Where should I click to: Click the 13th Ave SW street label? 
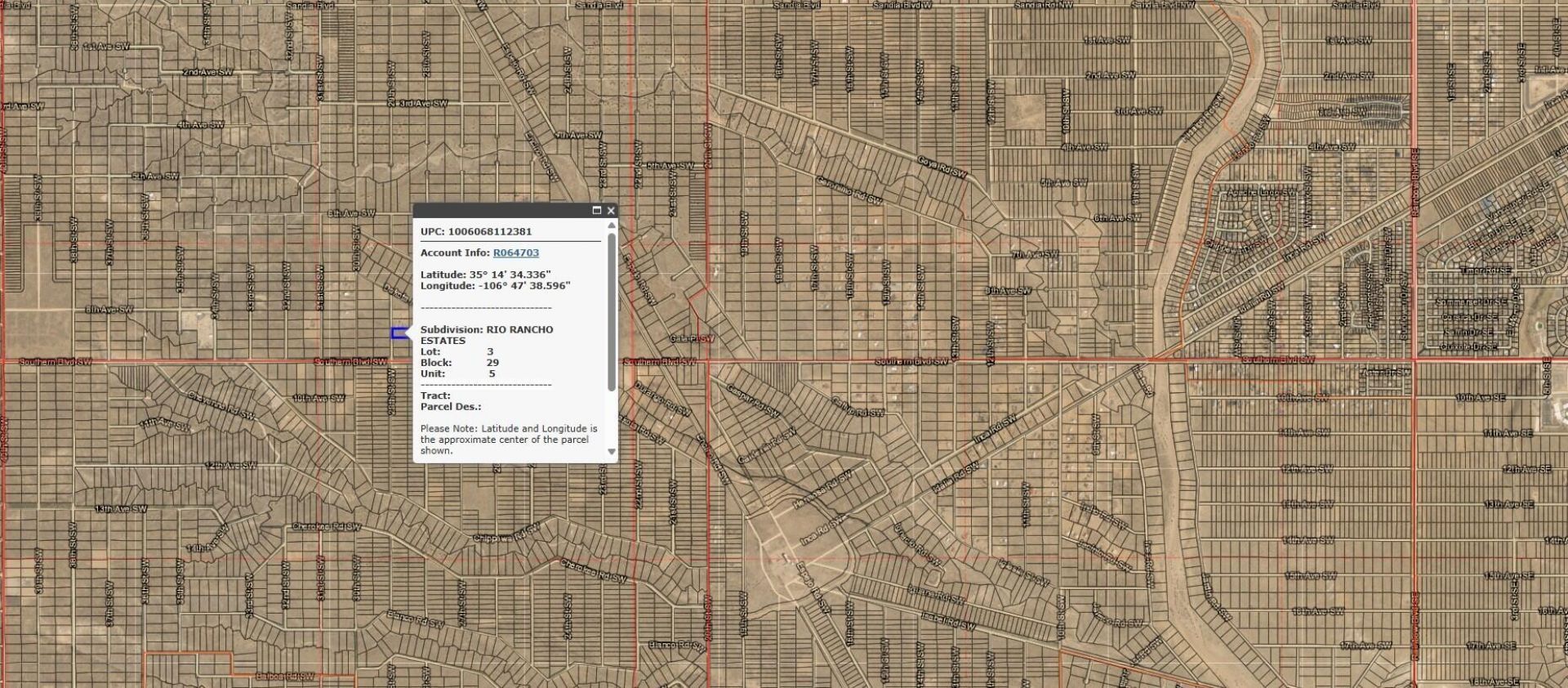click(121, 509)
